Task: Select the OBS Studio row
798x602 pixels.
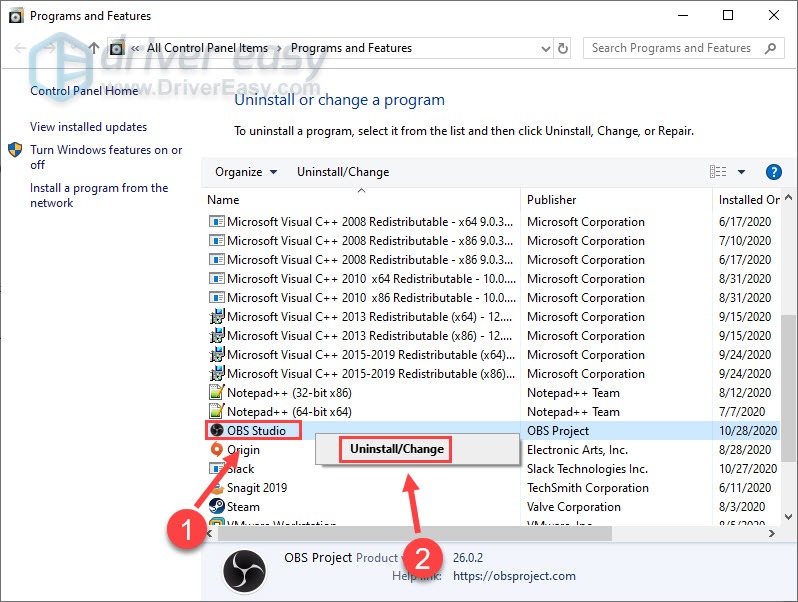Action: 491,431
